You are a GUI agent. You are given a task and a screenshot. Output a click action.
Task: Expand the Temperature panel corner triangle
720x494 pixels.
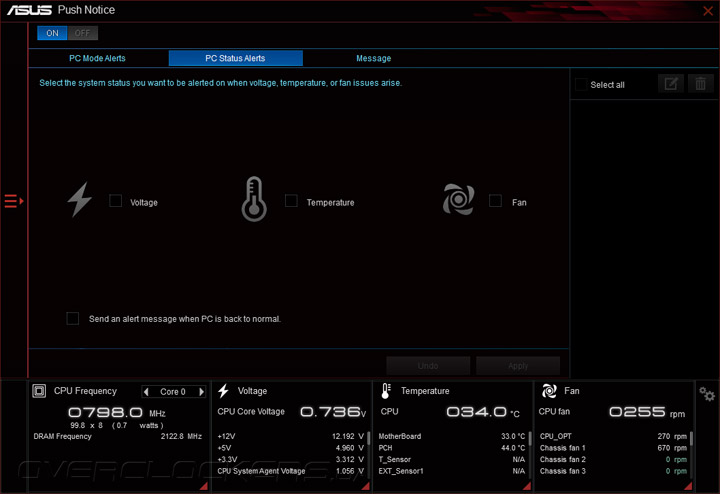click(527, 486)
